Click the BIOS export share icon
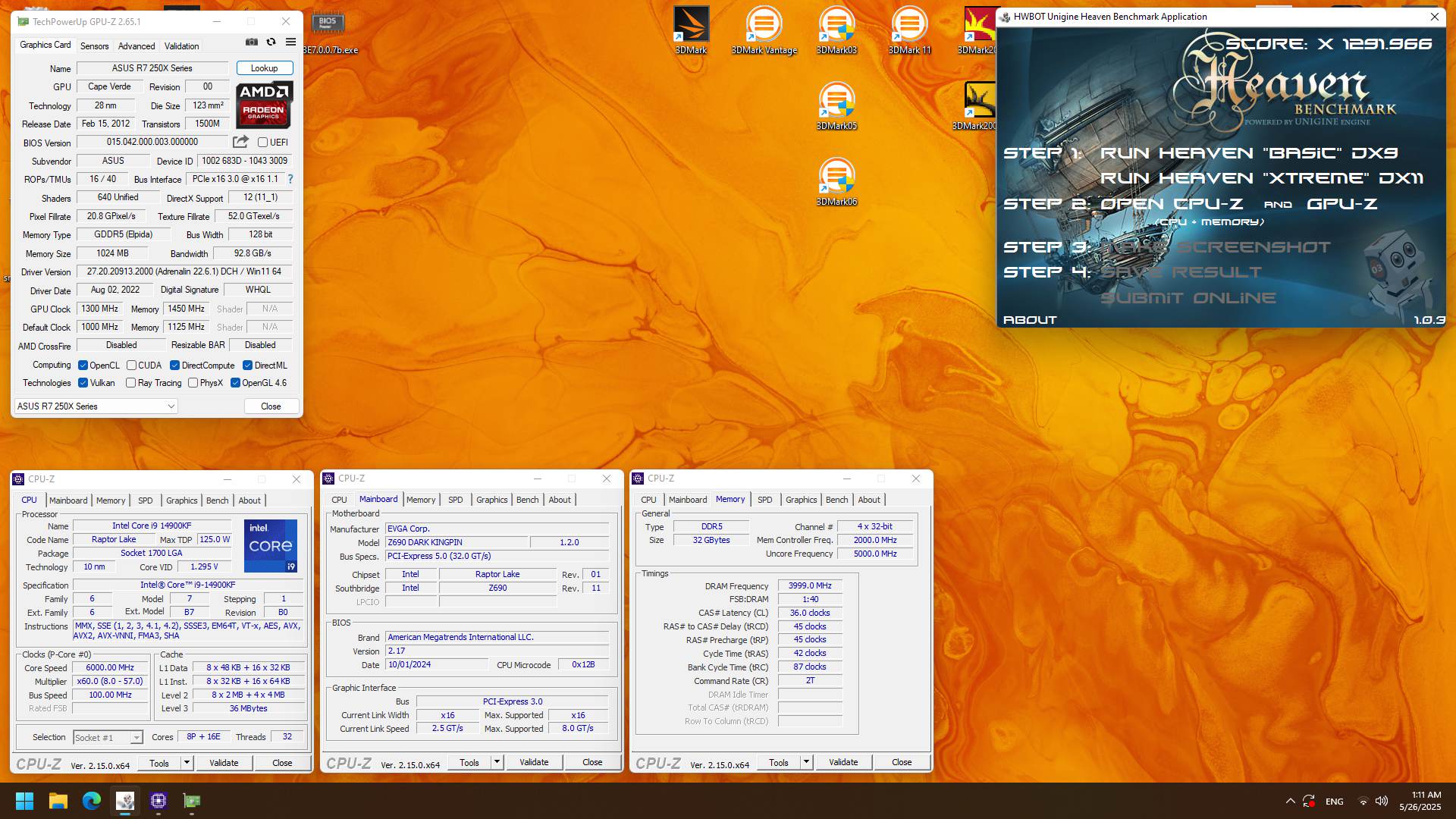 click(x=240, y=142)
